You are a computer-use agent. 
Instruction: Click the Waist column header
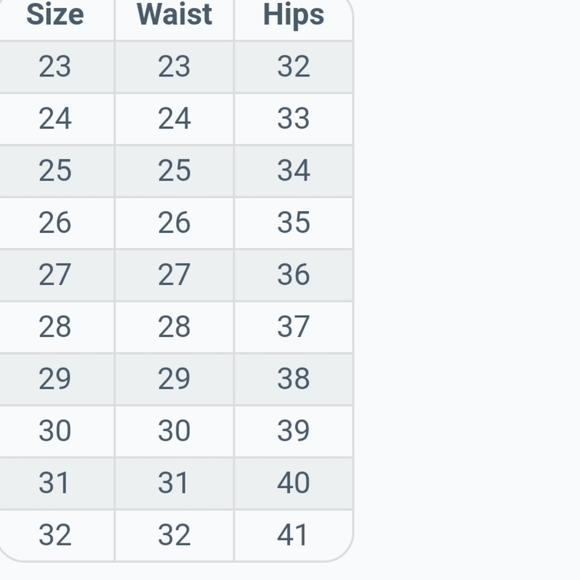coord(174,15)
